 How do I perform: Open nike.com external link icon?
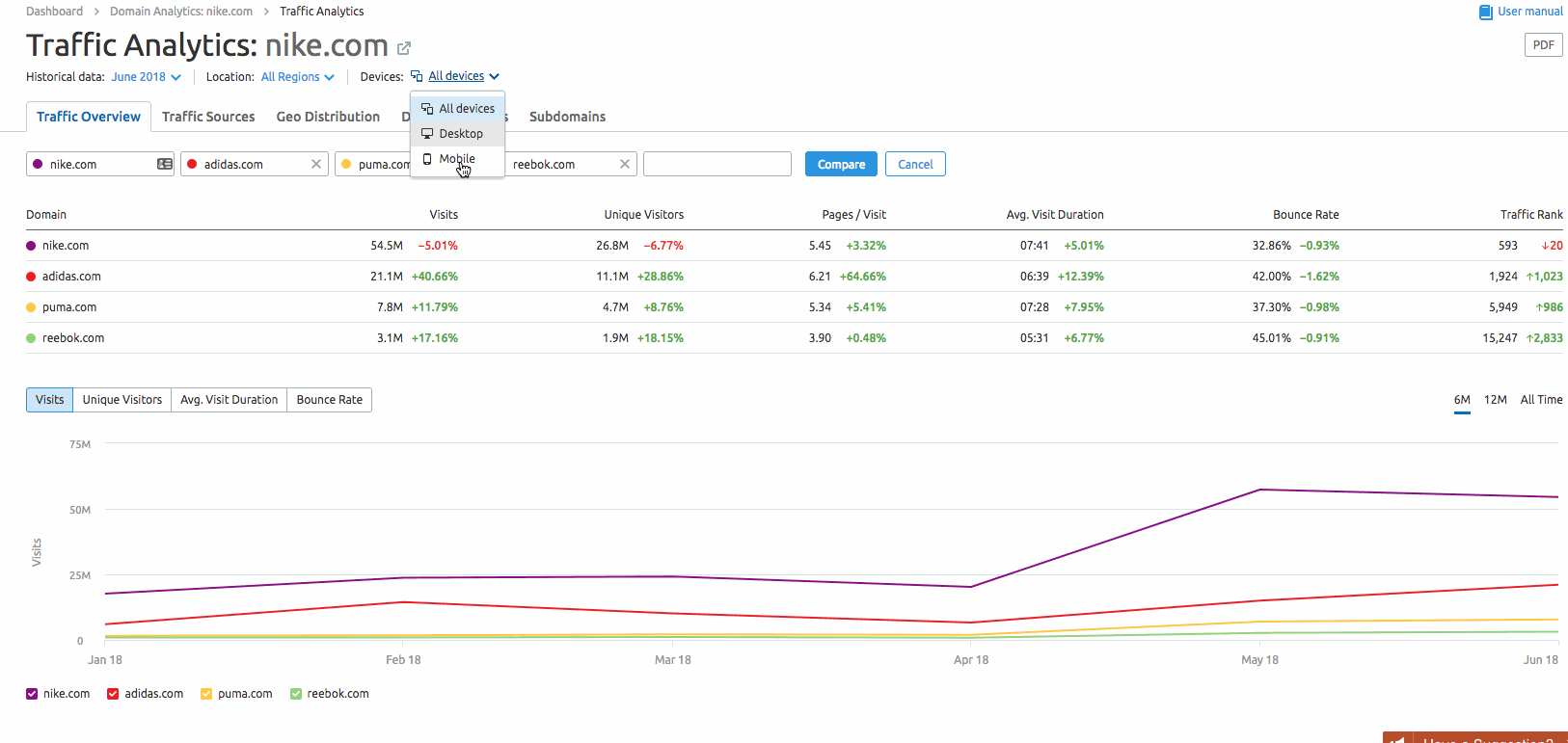[x=404, y=48]
